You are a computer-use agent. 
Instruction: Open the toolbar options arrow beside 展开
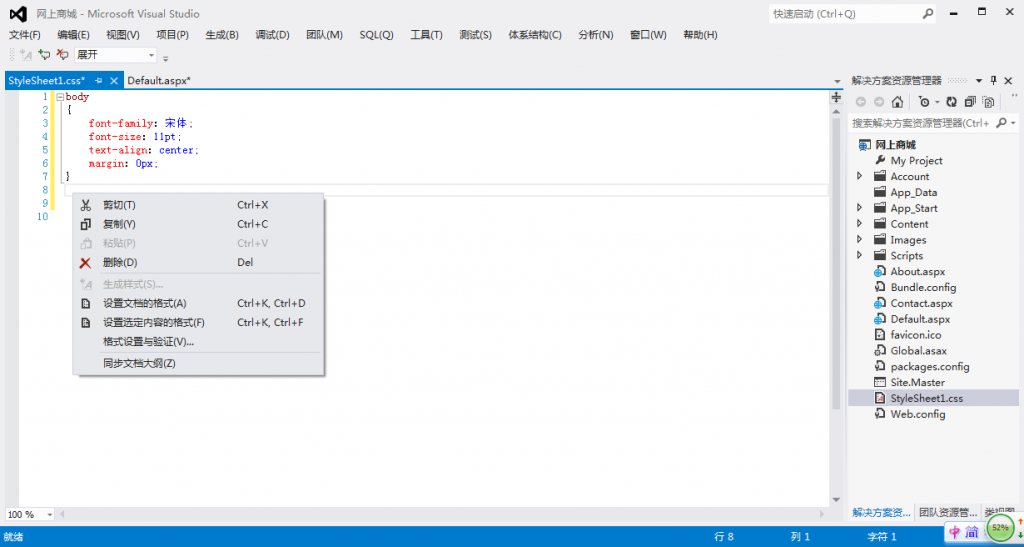pyautogui.click(x=165, y=58)
